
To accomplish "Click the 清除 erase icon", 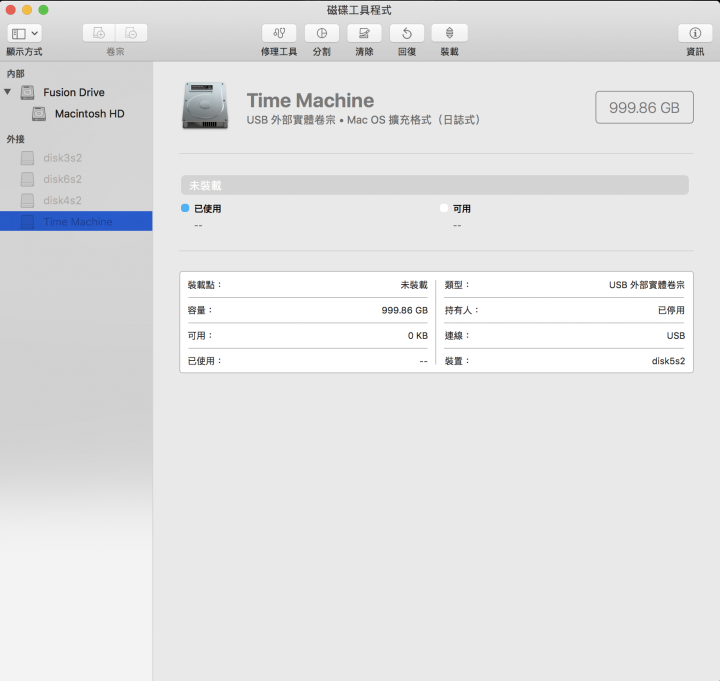I will [x=364, y=33].
